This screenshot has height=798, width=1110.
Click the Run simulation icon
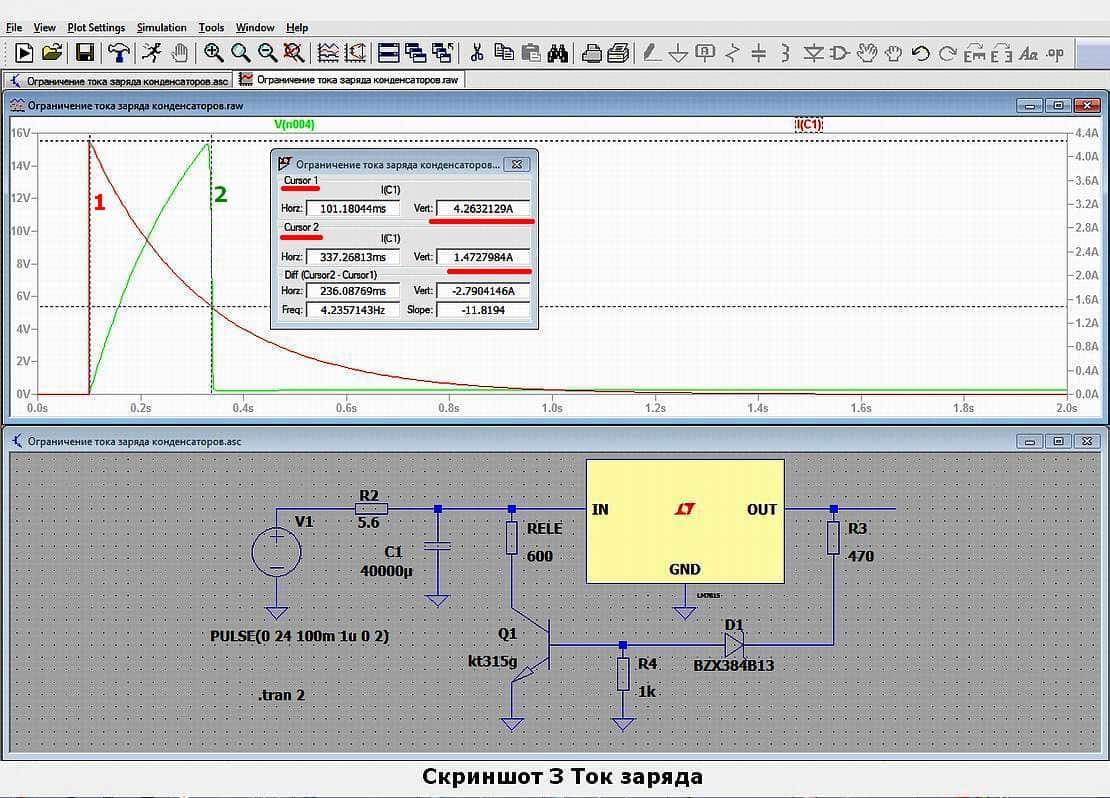tap(23, 52)
